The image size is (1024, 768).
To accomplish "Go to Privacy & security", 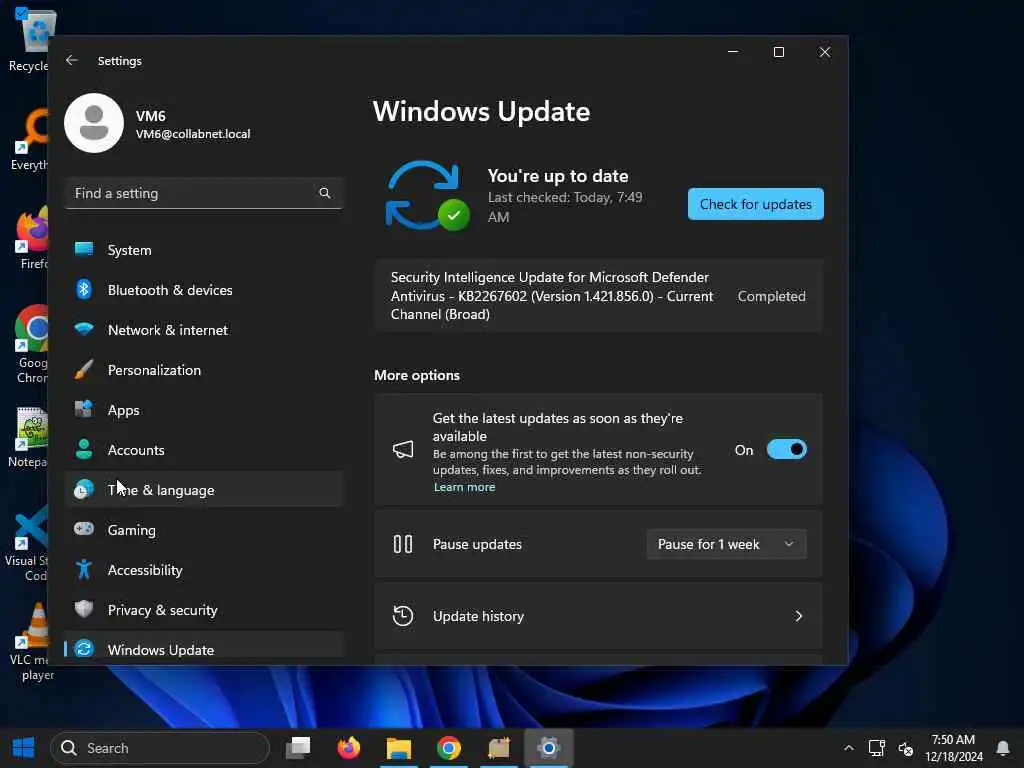I will (204, 609).
